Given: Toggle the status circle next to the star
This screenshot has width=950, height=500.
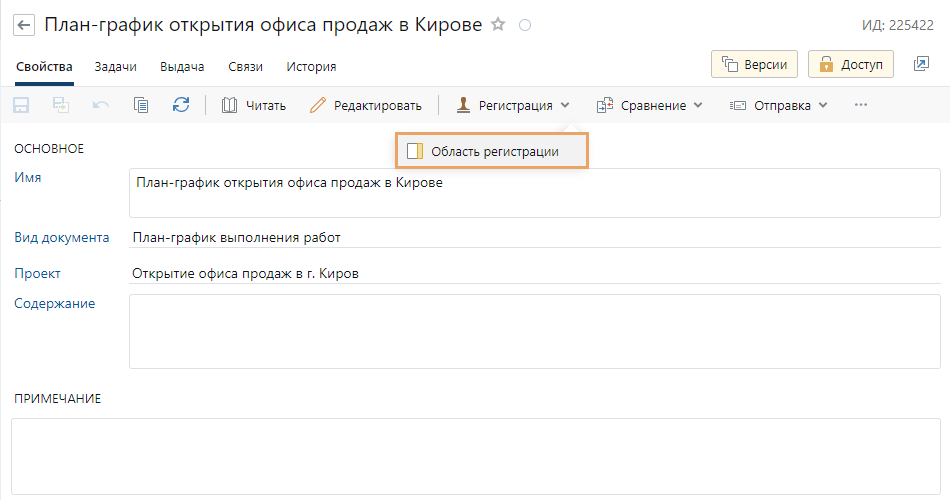Looking at the screenshot, I should tap(525, 25).
